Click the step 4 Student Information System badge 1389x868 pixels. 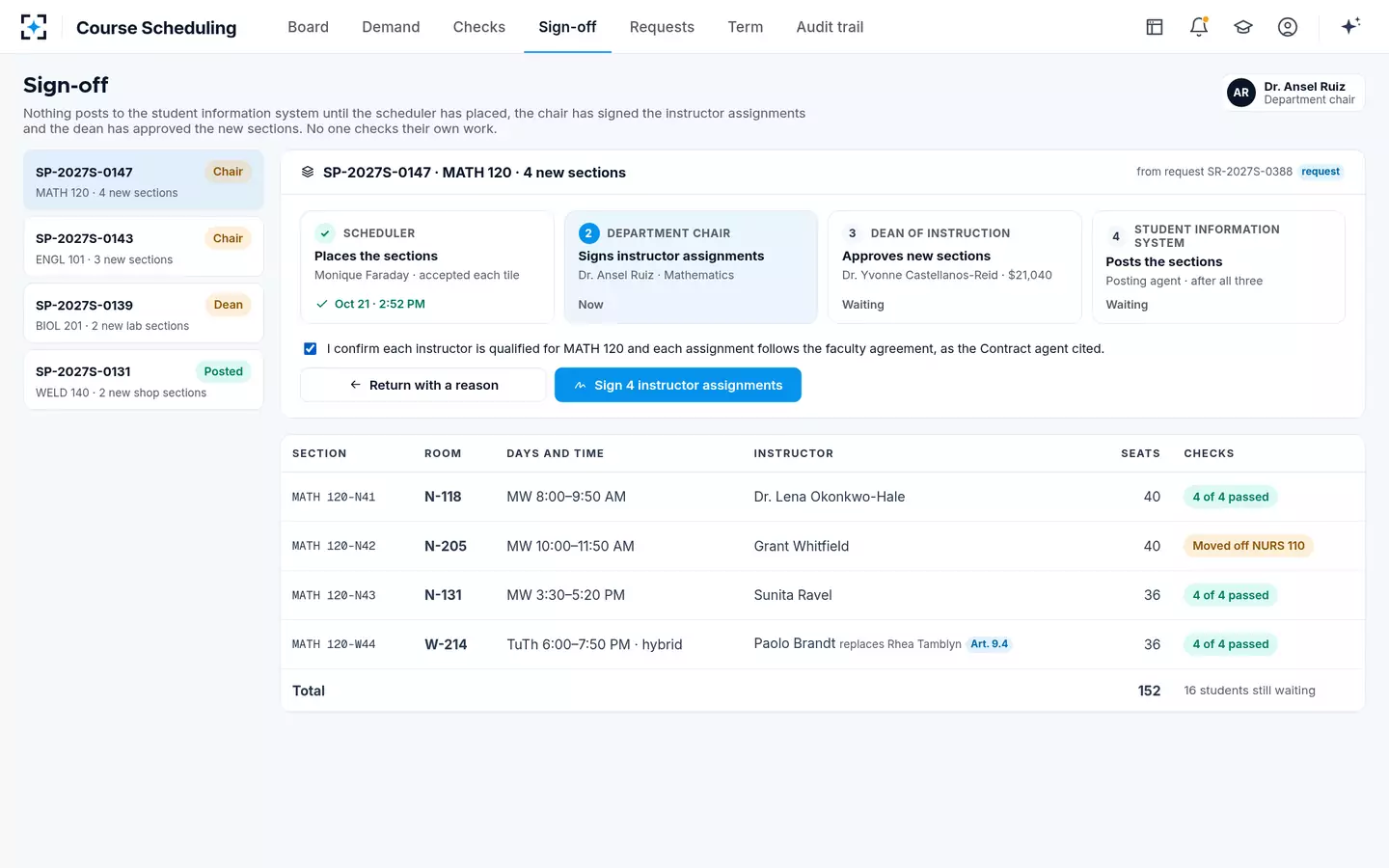1116,236
